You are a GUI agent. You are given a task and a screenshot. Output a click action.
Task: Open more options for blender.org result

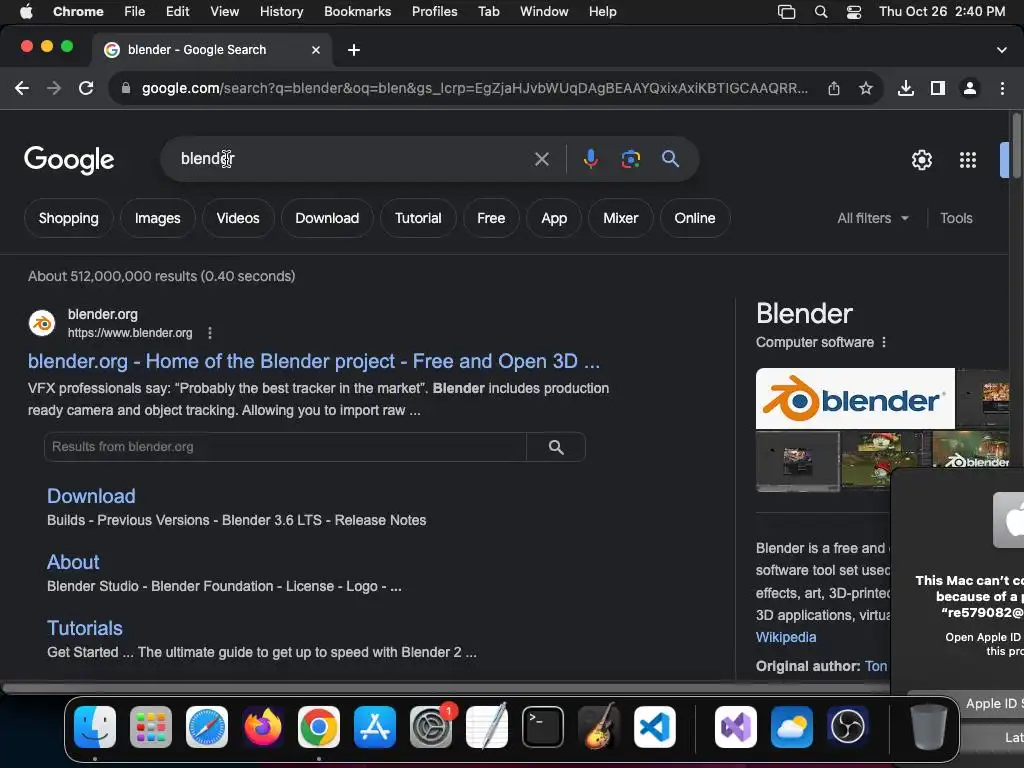click(210, 333)
